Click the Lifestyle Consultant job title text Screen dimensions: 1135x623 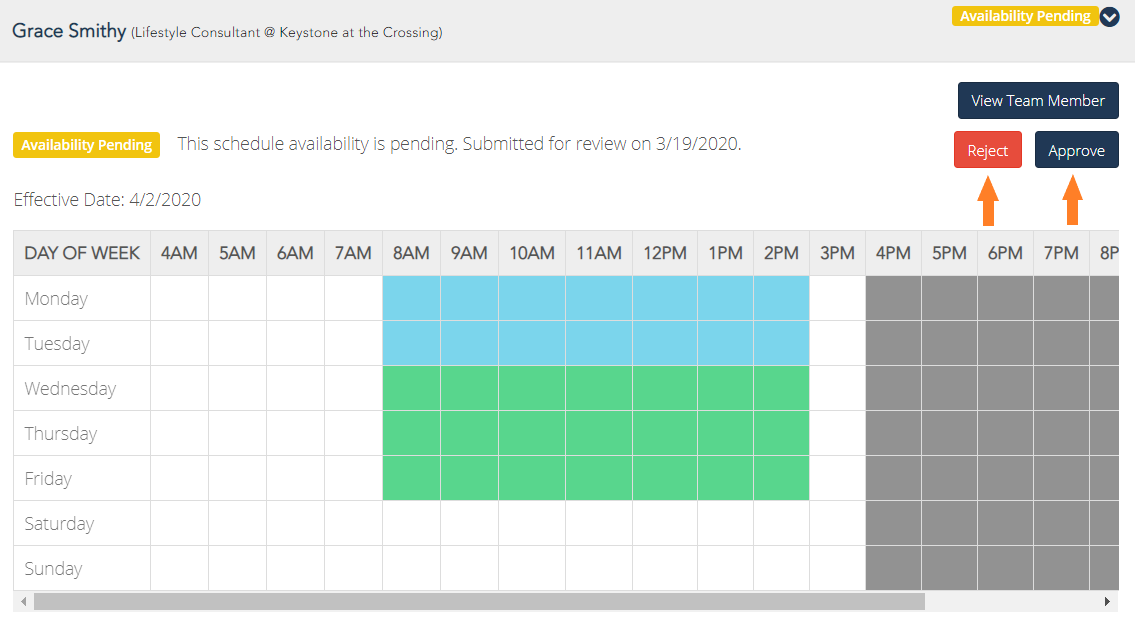(x=287, y=33)
